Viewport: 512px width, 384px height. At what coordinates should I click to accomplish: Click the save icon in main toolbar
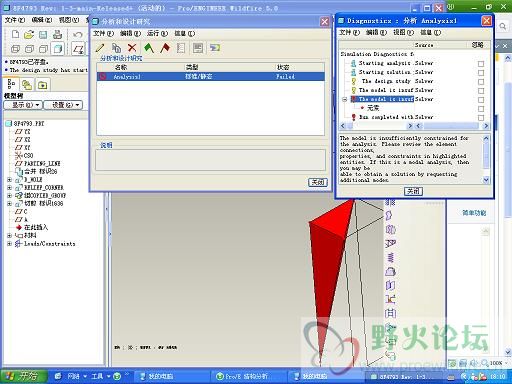pos(43,34)
